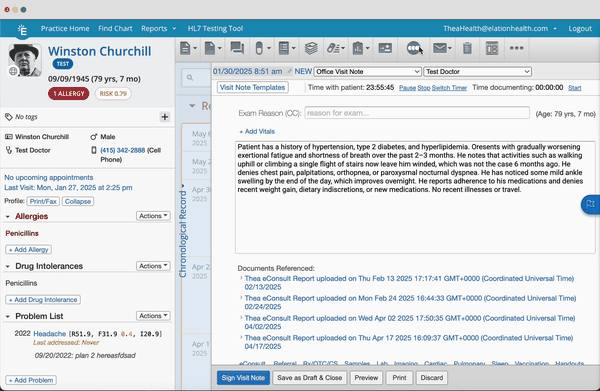Expand the eConsult Report 04/17/2025 chevron
600x391 pixels.
241,337
